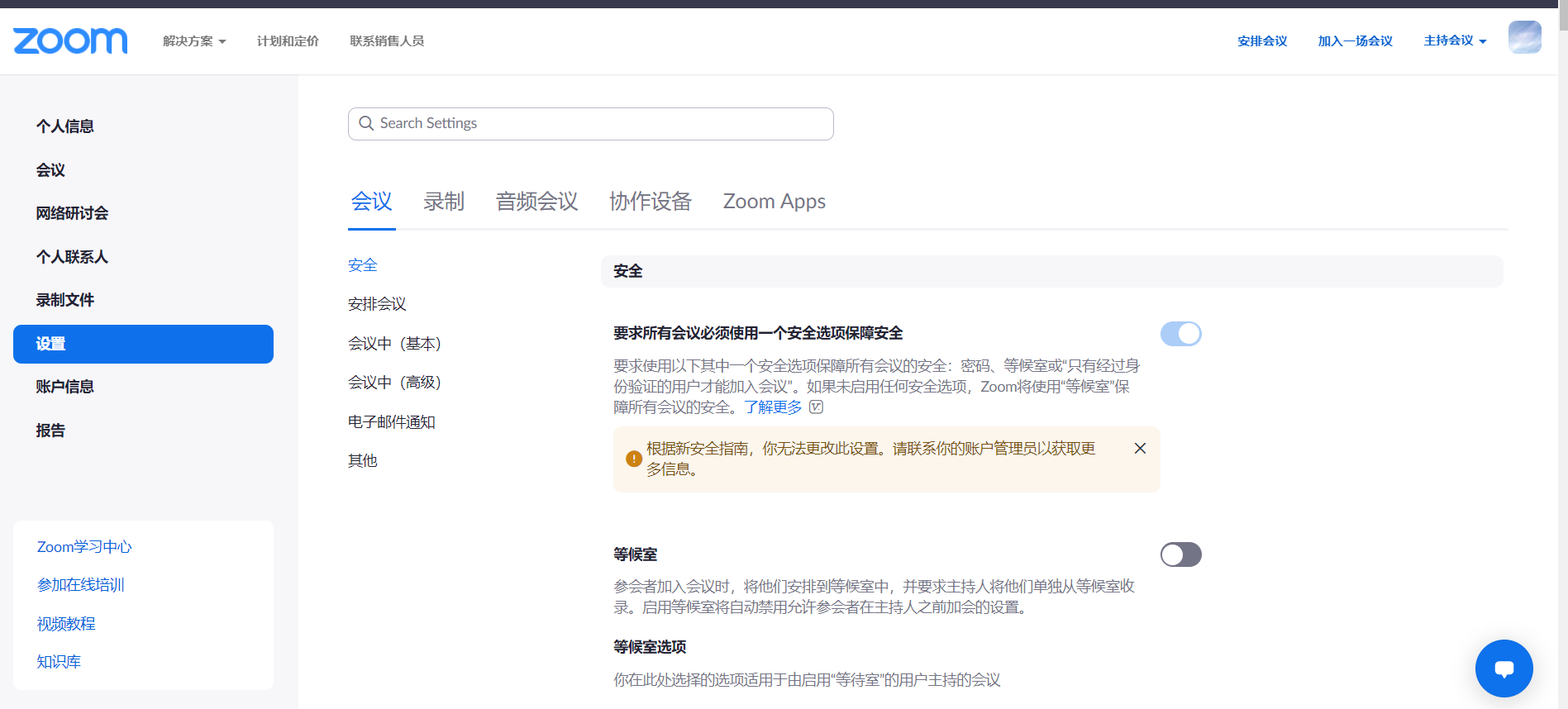Open 报告 in the sidebar
Screen dimensions: 1568x709
[50, 431]
